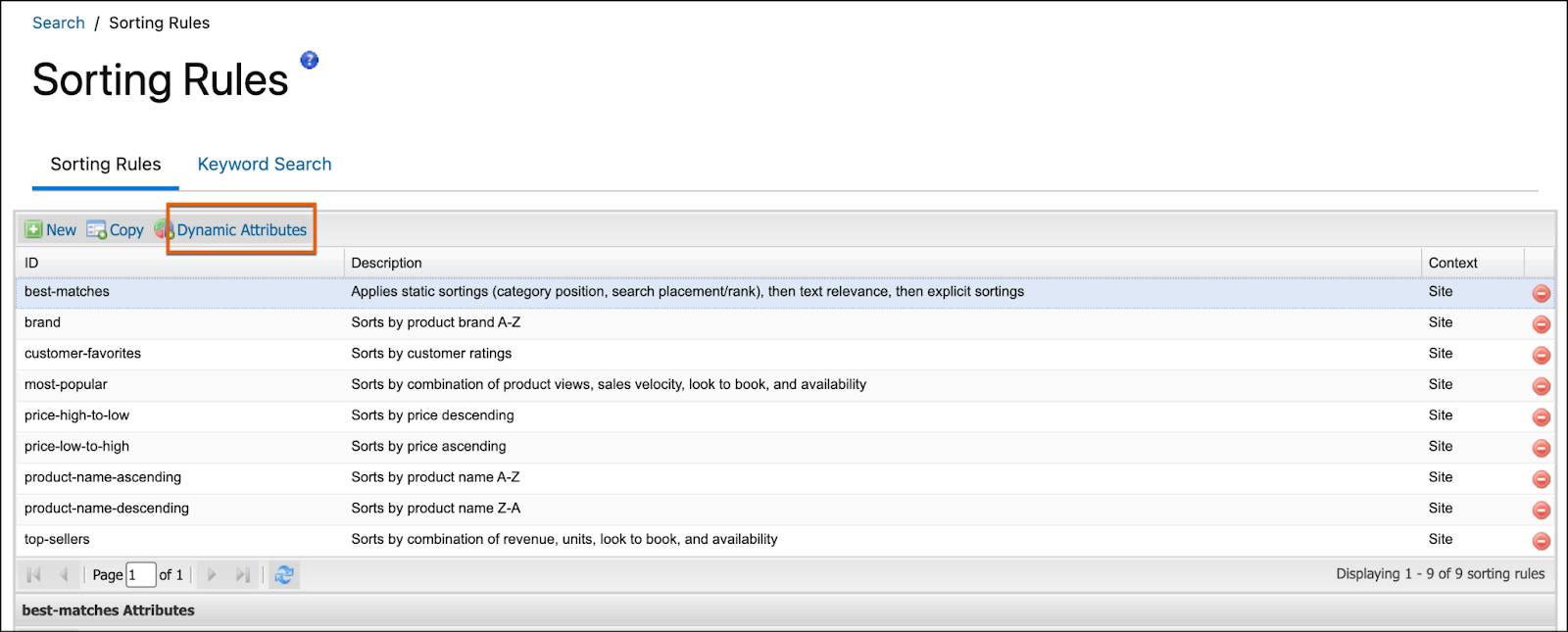This screenshot has height=632, width=1568.
Task: Click the Copy rule icon
Action: pos(96,229)
